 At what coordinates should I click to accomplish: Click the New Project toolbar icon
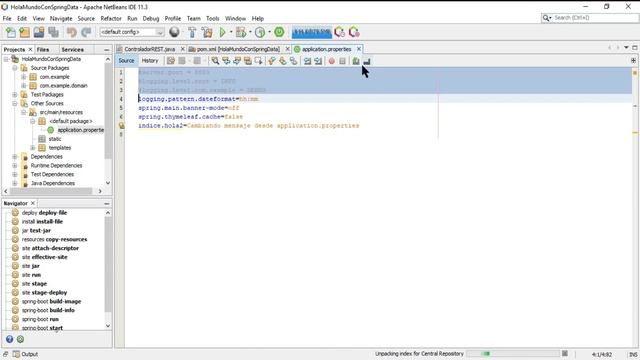coord(24,32)
